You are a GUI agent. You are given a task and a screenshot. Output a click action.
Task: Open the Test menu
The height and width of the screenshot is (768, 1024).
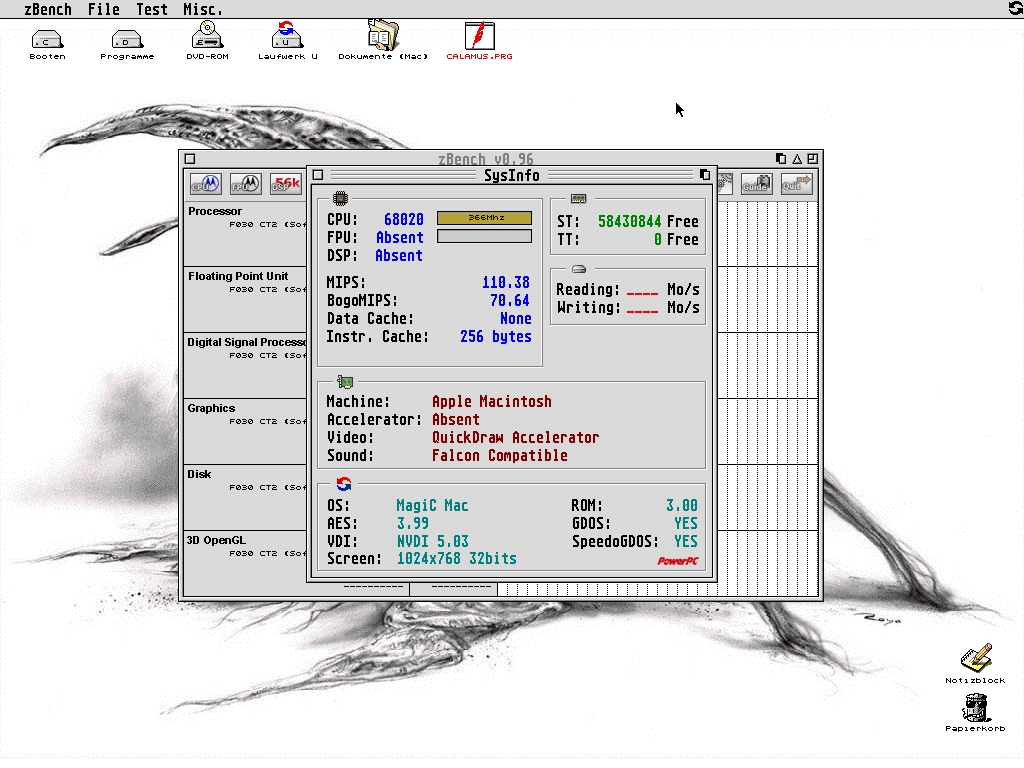pyautogui.click(x=152, y=9)
